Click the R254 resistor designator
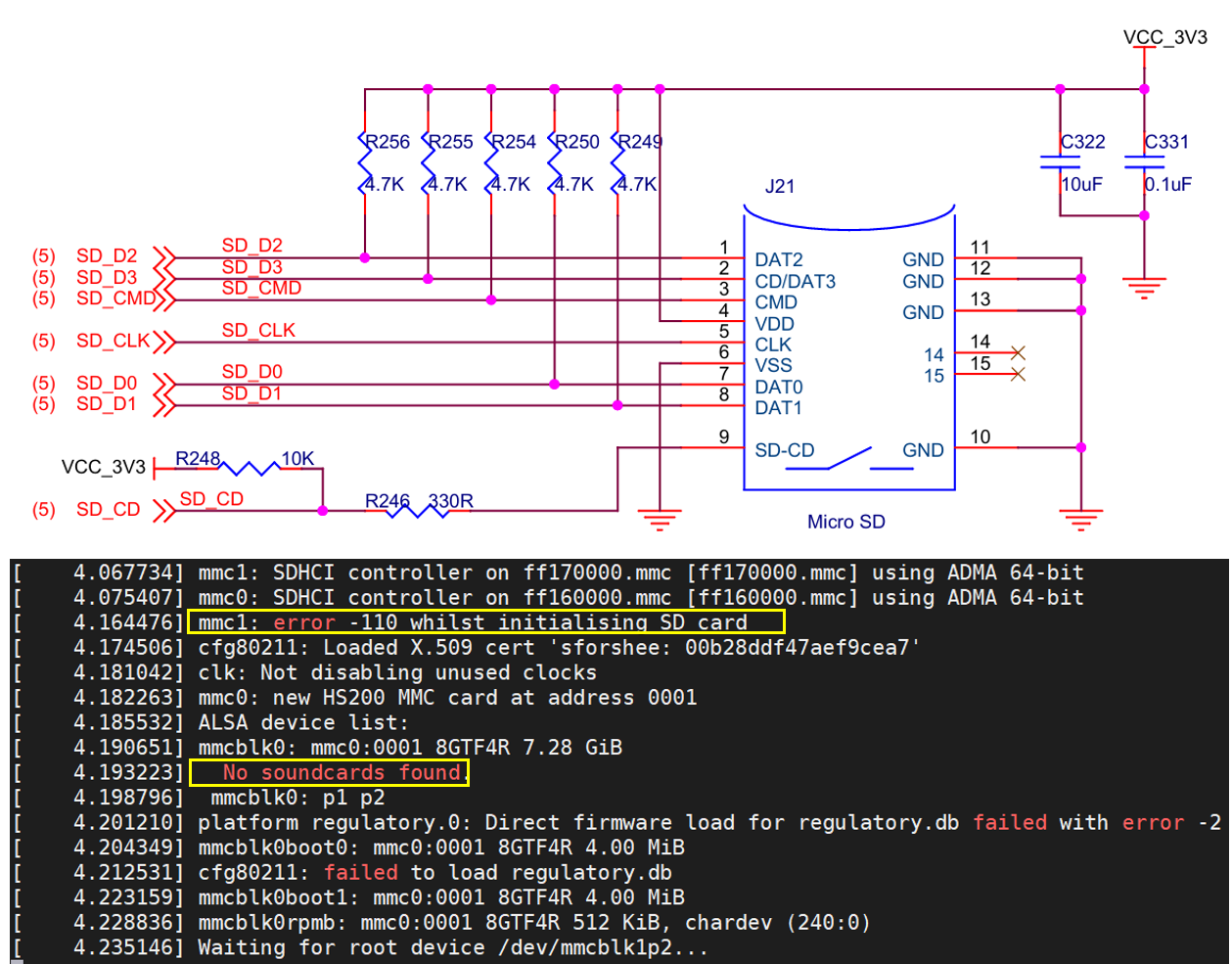 [x=514, y=142]
